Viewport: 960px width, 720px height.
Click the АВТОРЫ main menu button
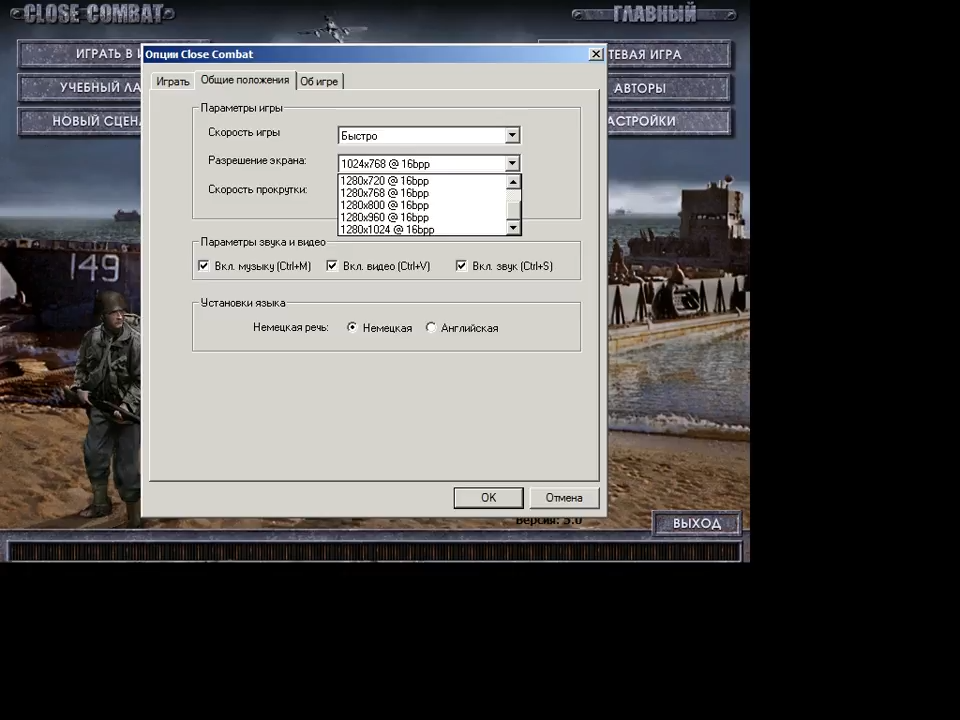point(669,88)
